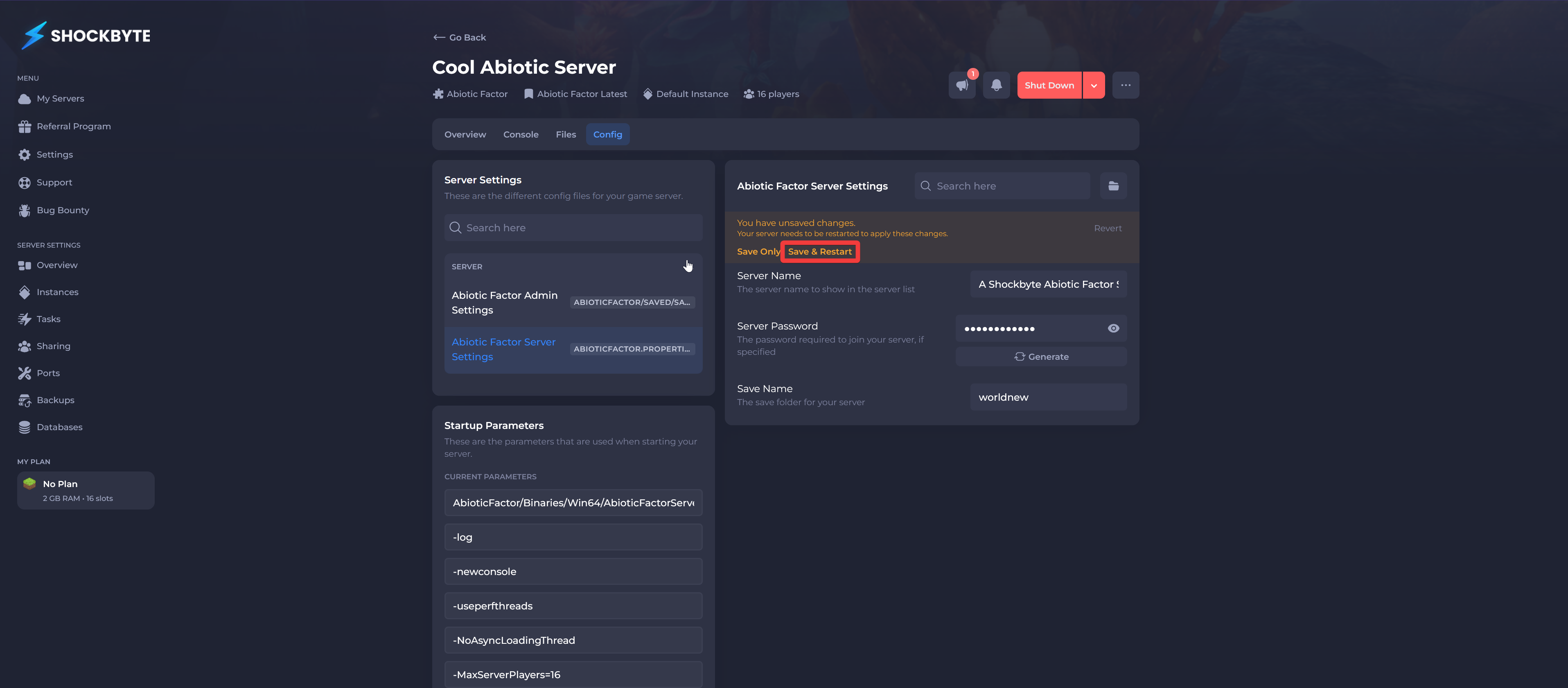Click the Abiotic Factor Latest bookmark icon
Image resolution: width=1568 pixels, height=688 pixels.
(x=528, y=94)
